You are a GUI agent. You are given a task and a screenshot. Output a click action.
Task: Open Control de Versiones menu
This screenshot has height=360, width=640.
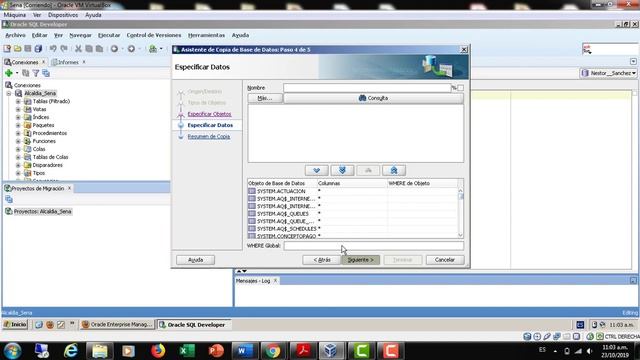click(x=153, y=35)
